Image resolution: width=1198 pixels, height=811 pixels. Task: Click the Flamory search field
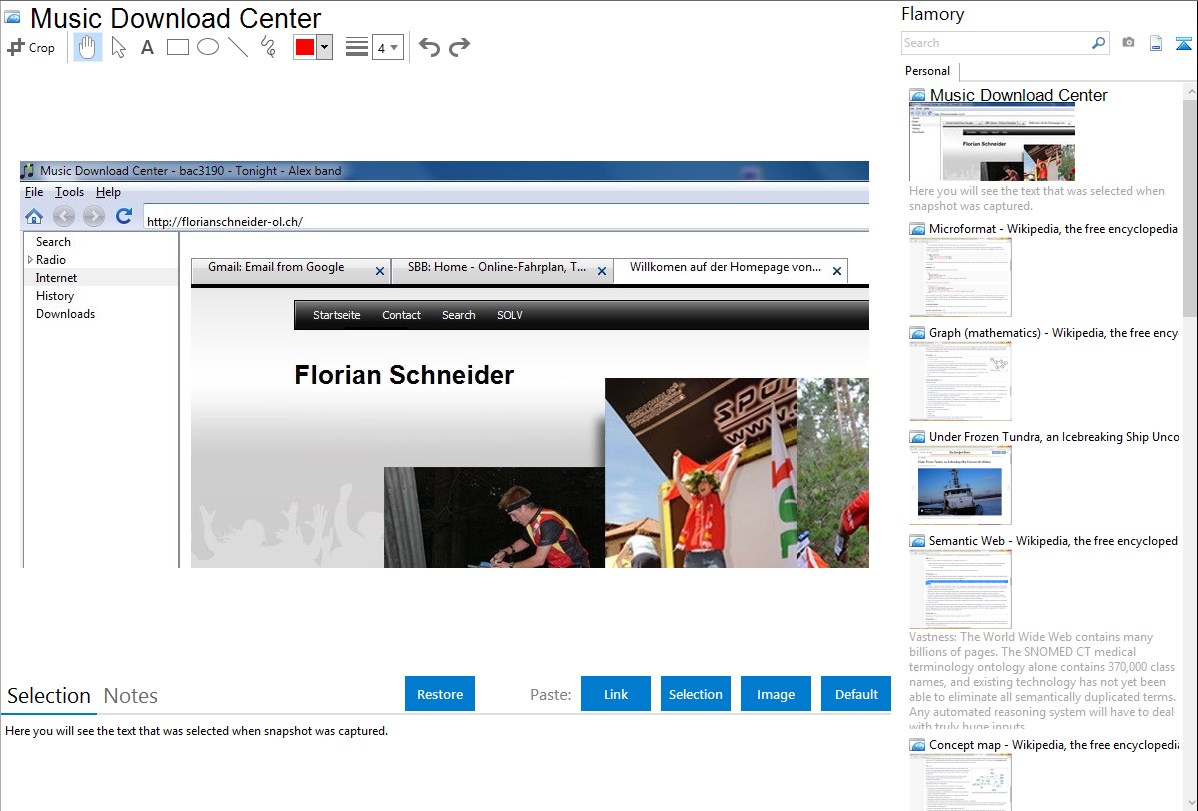[996, 43]
